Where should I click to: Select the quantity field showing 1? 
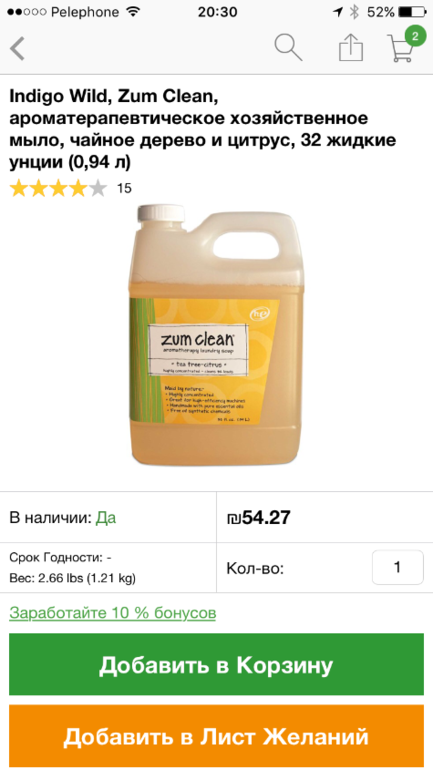coord(398,567)
